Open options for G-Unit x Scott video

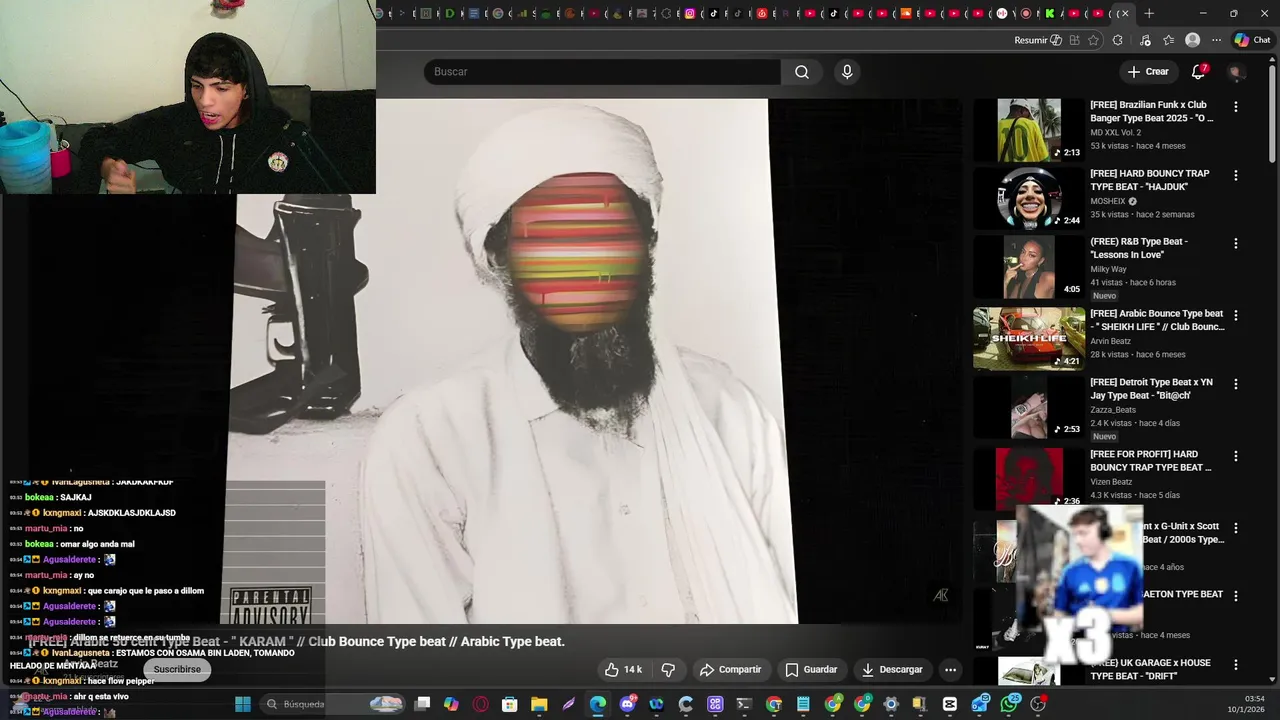(x=1235, y=528)
